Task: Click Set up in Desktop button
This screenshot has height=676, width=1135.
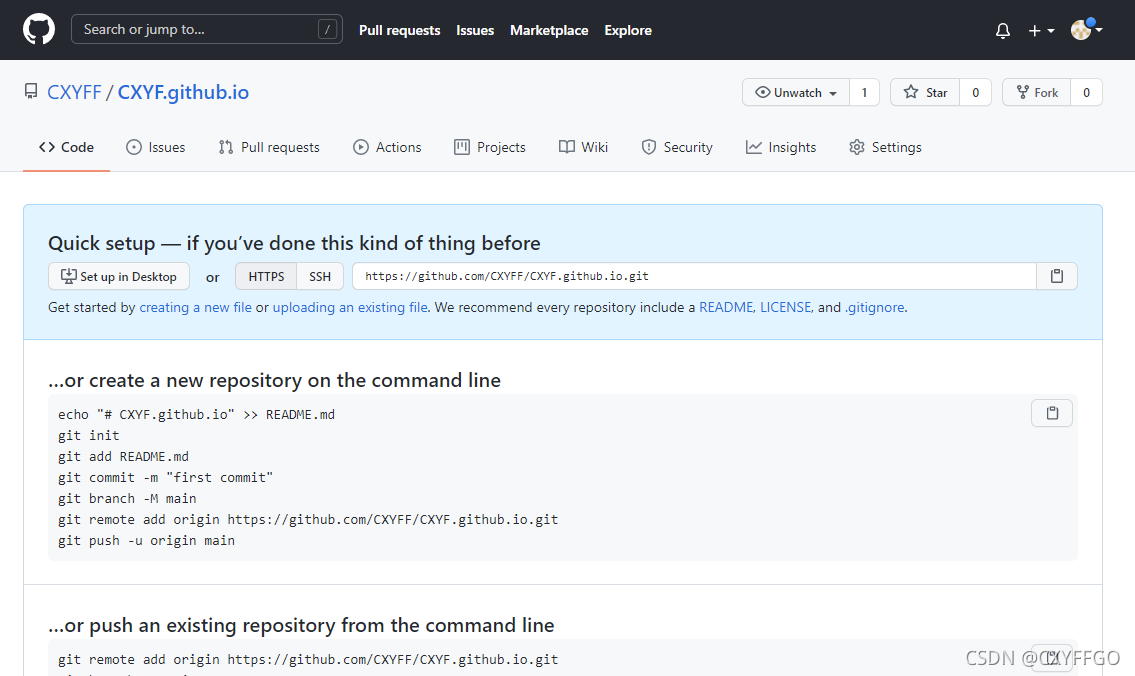Action: (119, 276)
